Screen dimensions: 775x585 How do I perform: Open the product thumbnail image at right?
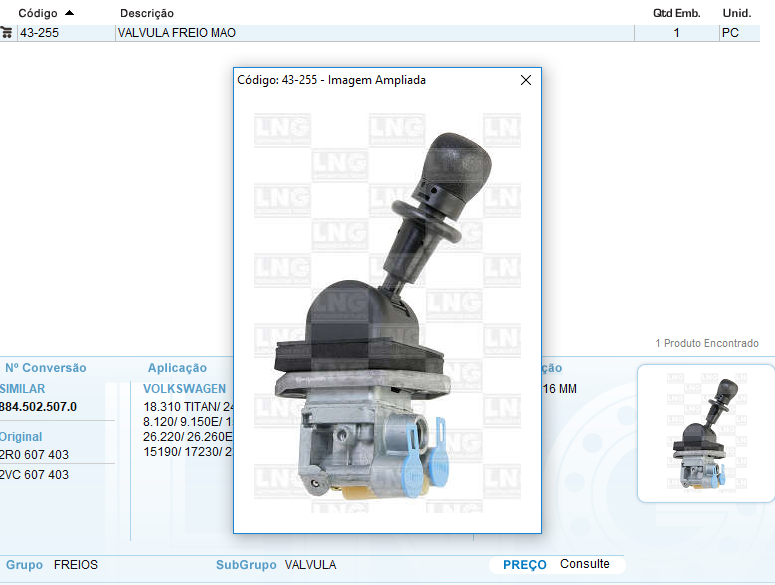click(x=705, y=432)
